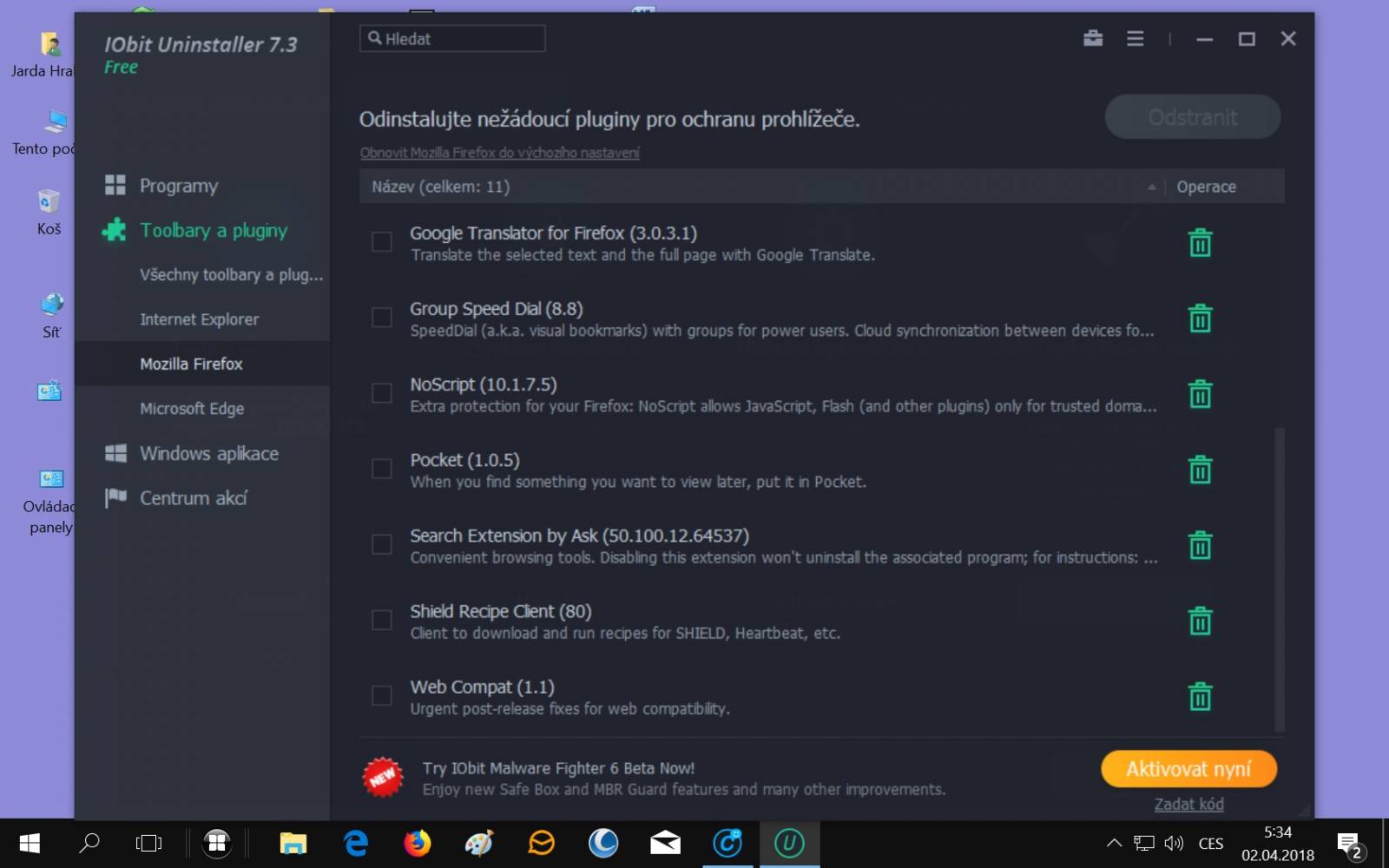Open the notification center icon
Screen dimensions: 1389x868
(1349, 844)
